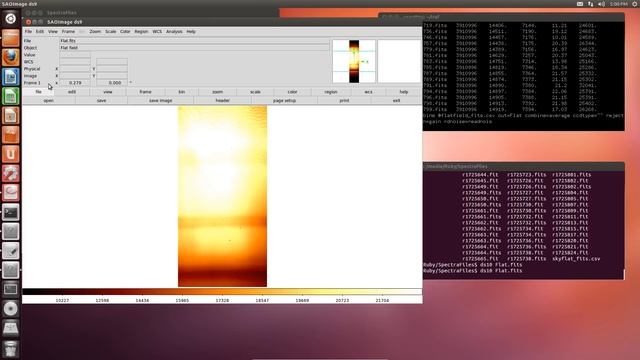Open the Ubuntu Dash home launcher icon
Viewport: 640px width, 360px height.
coord(11,18)
